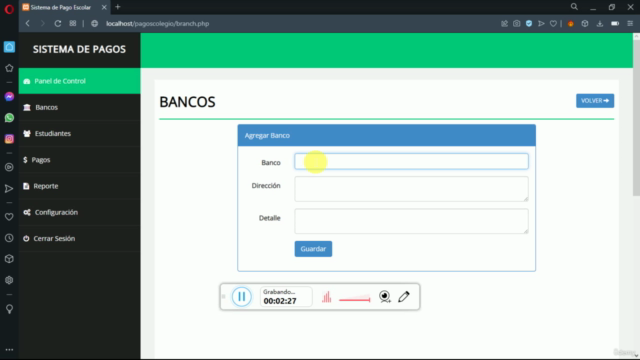The width and height of the screenshot is (640, 360).
Task: Open Messenger in the Opera sidebar
Action: pyautogui.click(x=9, y=97)
